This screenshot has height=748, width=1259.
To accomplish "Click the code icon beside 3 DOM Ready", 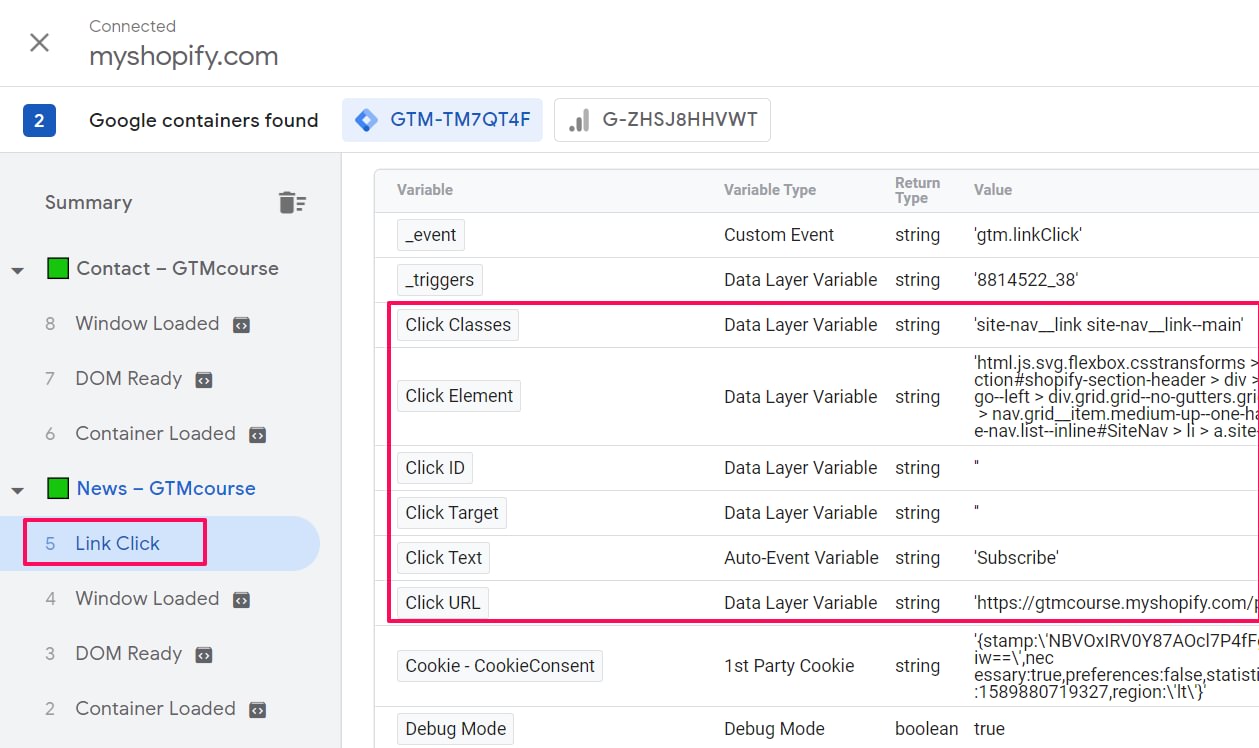I will [x=204, y=655].
